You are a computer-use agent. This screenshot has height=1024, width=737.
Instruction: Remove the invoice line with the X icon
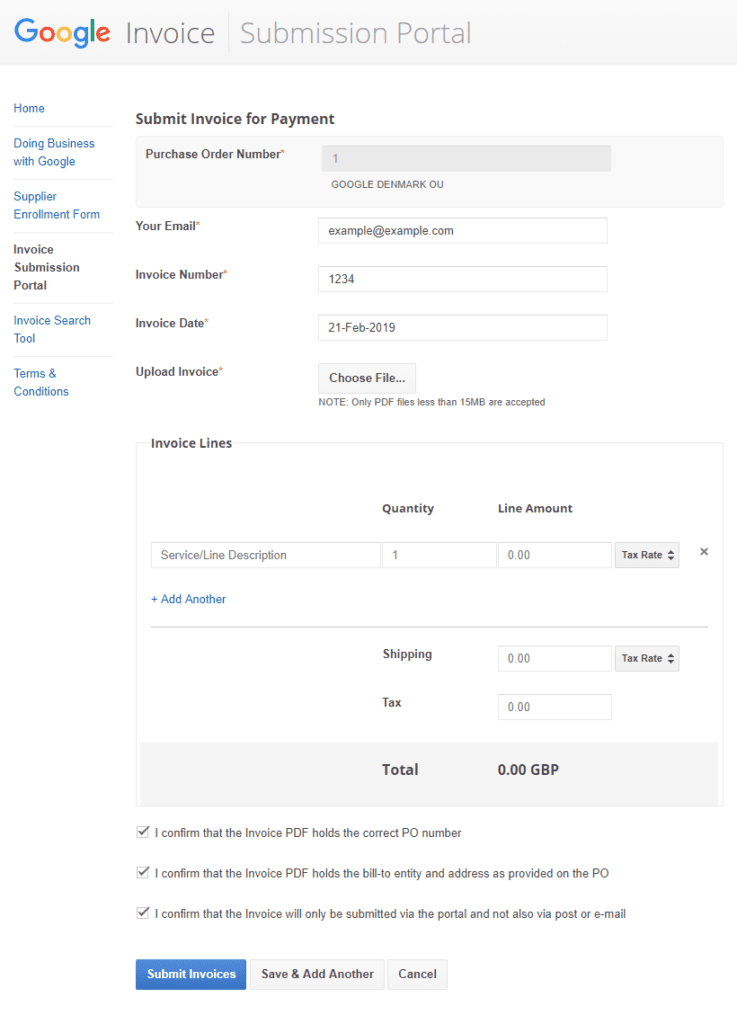coord(704,552)
